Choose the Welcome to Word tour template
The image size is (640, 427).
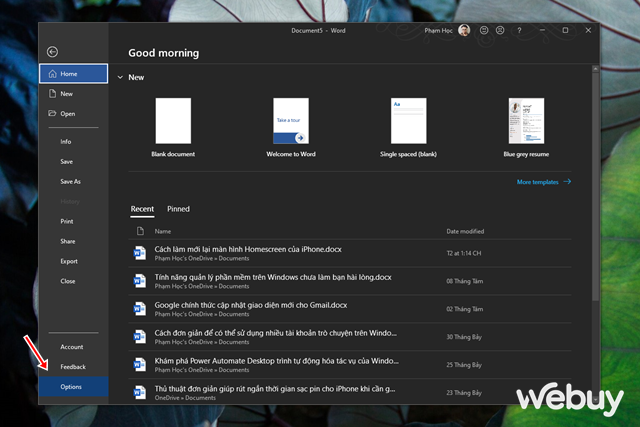(291, 123)
